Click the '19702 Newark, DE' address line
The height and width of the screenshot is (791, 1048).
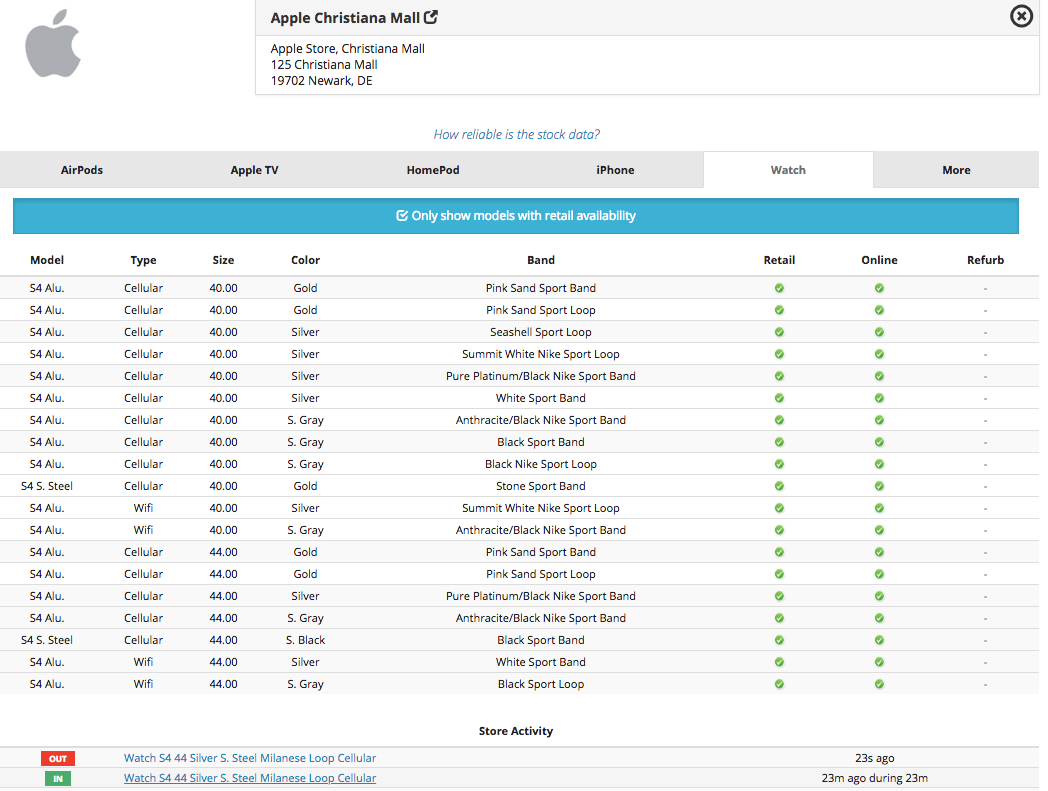click(x=321, y=81)
